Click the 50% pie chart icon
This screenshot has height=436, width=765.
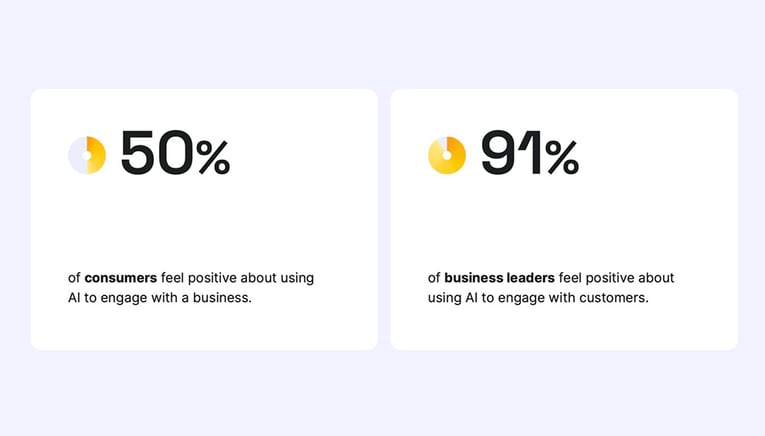pyautogui.click(x=87, y=155)
